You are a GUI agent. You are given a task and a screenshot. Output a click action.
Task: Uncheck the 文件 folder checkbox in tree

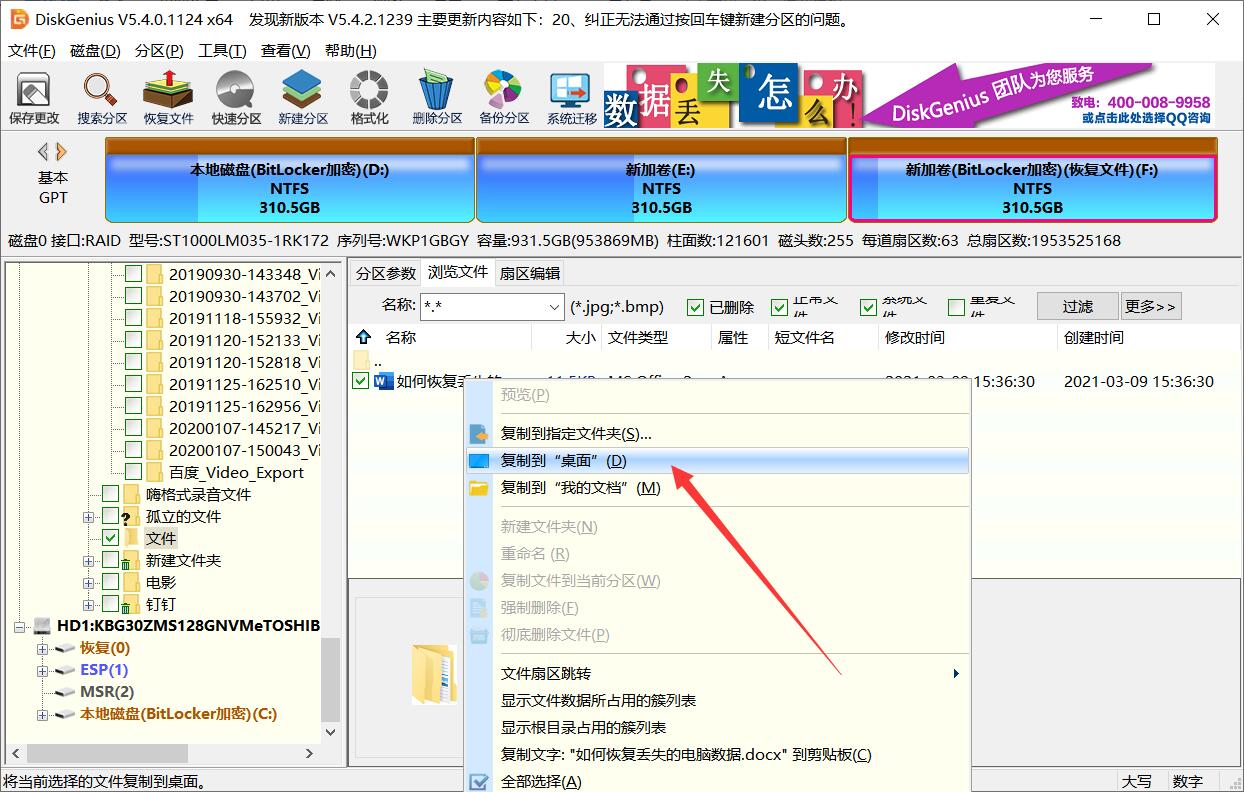111,538
